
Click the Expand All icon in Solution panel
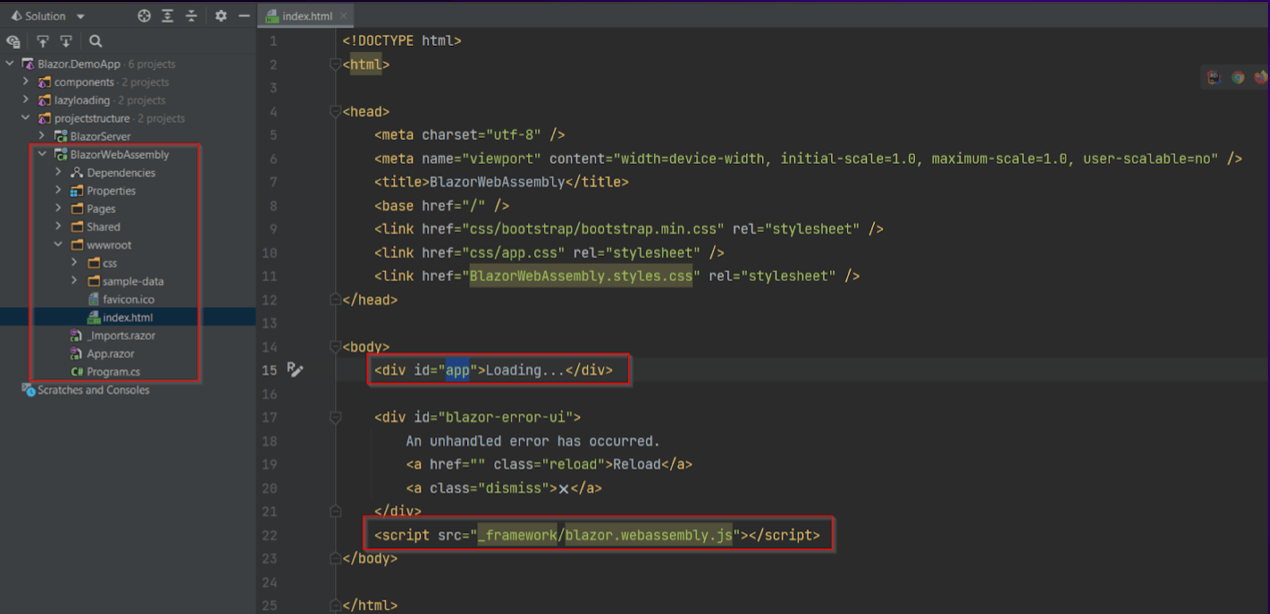167,16
